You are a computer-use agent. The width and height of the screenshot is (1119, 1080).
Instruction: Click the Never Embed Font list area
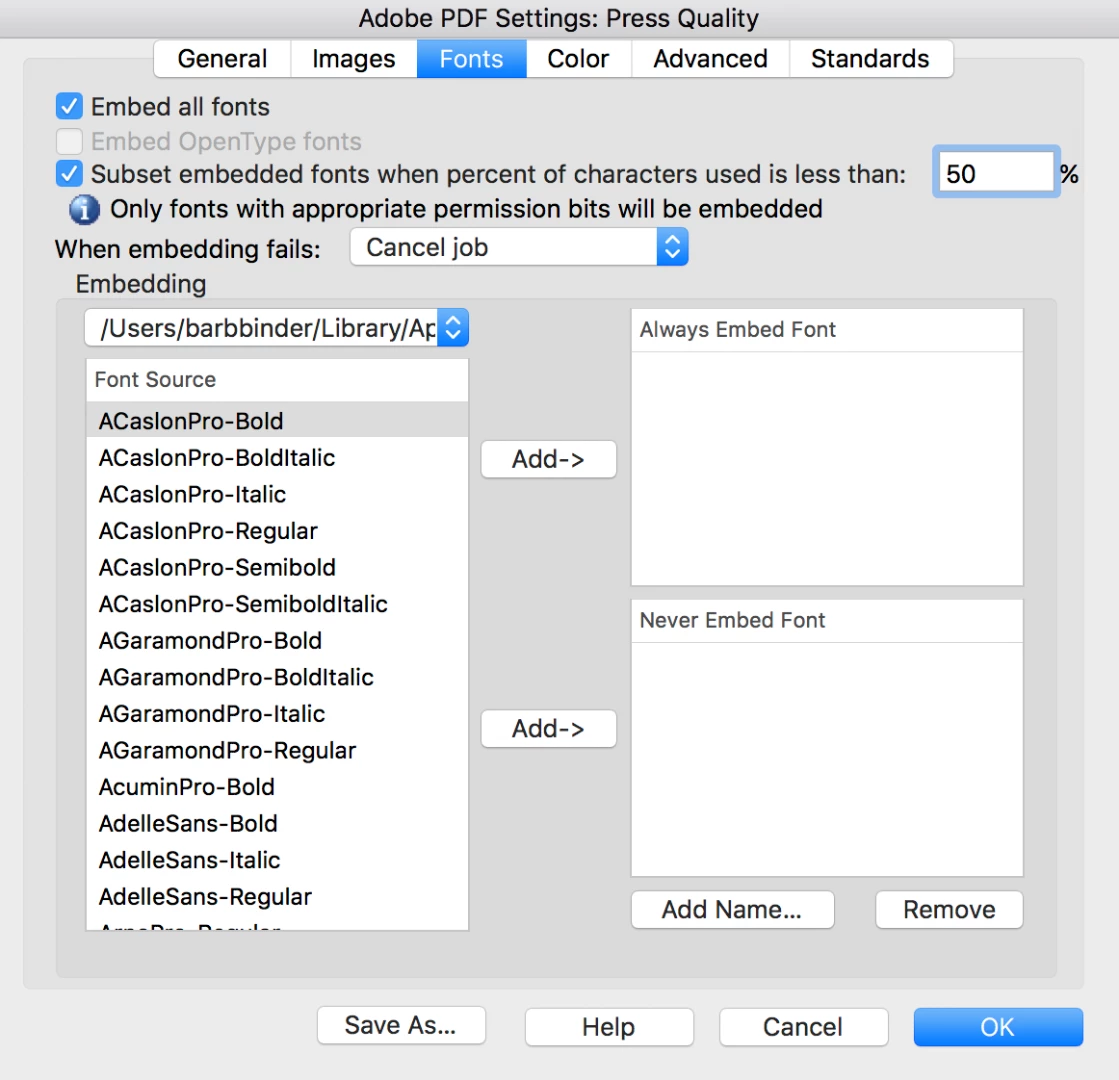click(827, 759)
